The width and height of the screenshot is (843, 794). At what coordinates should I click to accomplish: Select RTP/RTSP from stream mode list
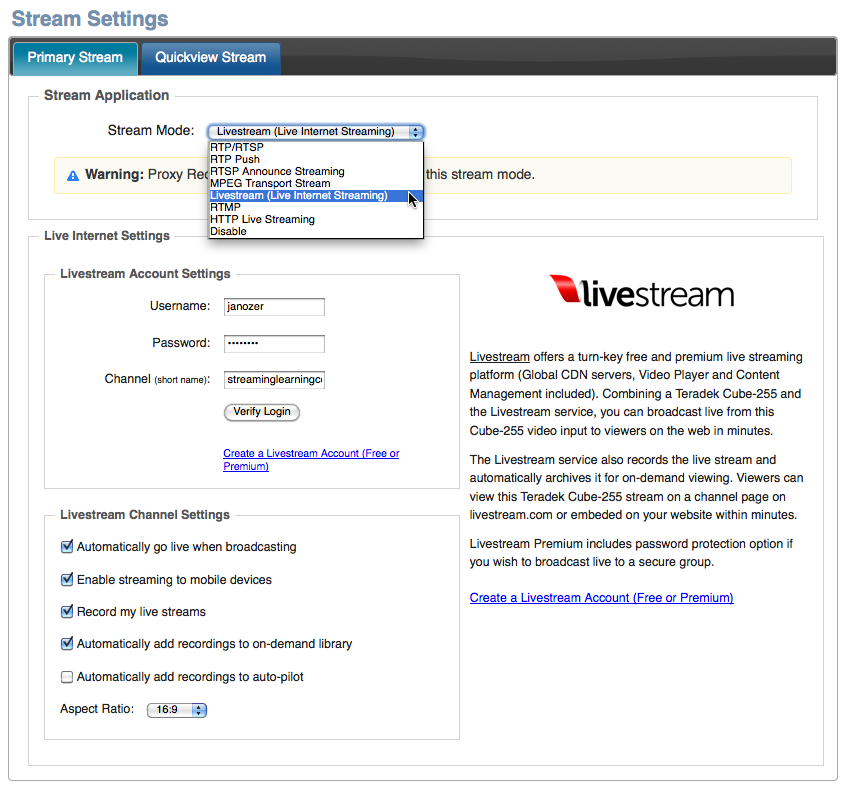(x=237, y=148)
